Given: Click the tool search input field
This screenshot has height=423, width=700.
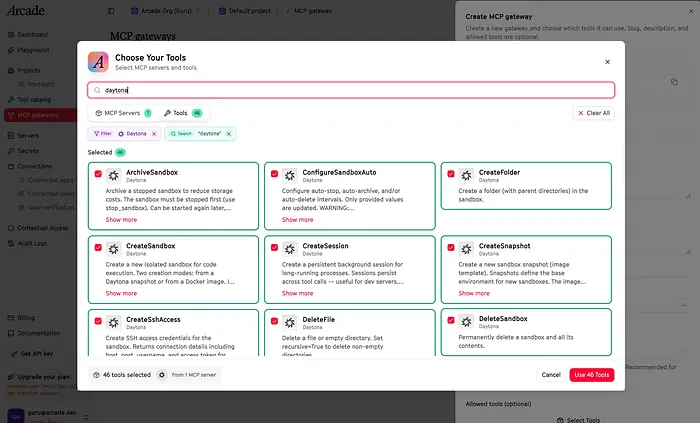Looking at the screenshot, I should click(350, 90).
